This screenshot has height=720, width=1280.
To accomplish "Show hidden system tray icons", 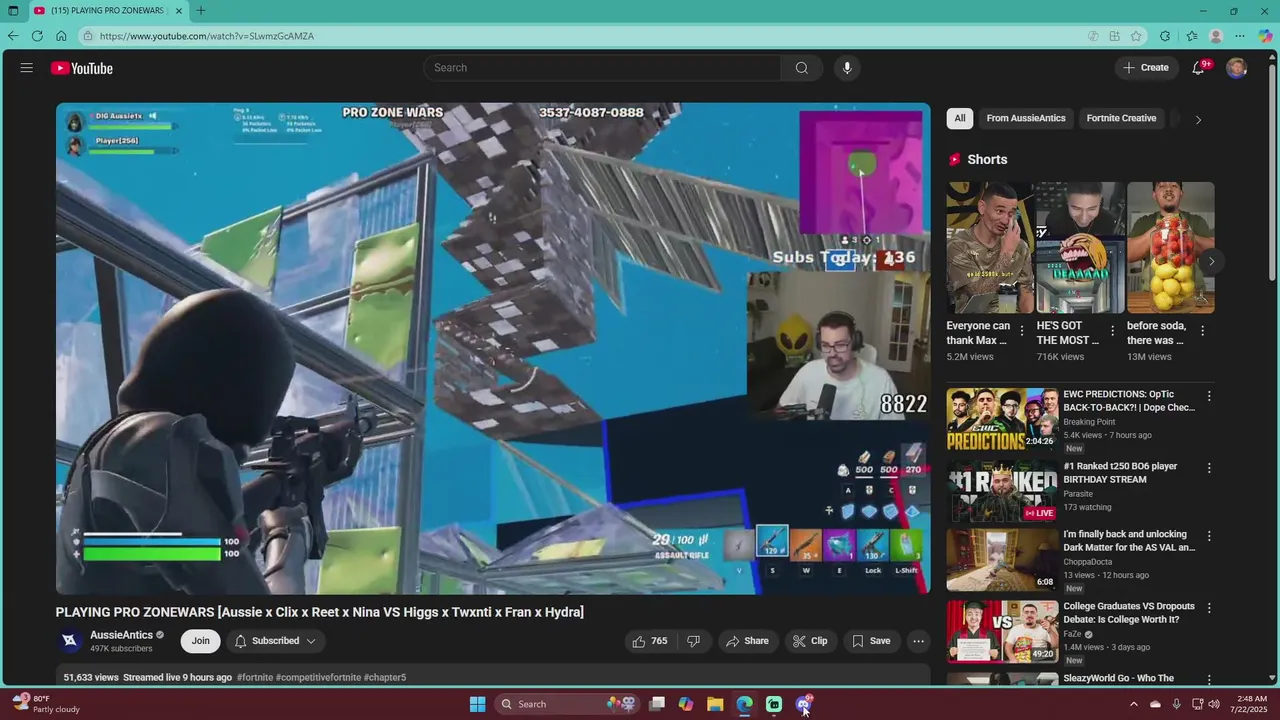I will (x=1133, y=704).
